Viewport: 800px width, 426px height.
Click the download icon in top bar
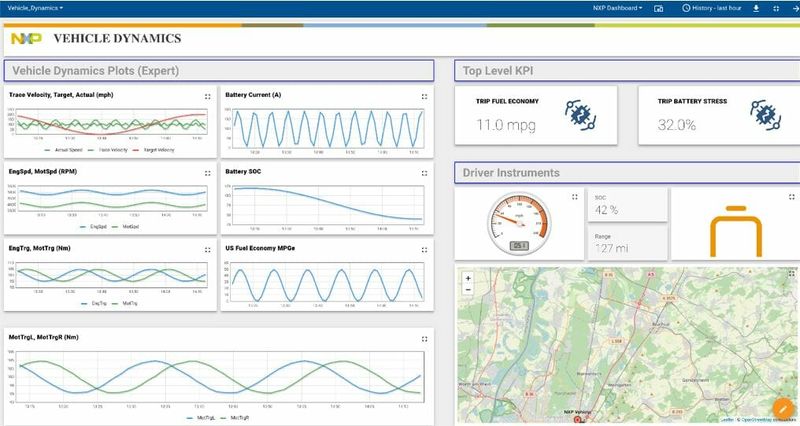tap(756, 8)
